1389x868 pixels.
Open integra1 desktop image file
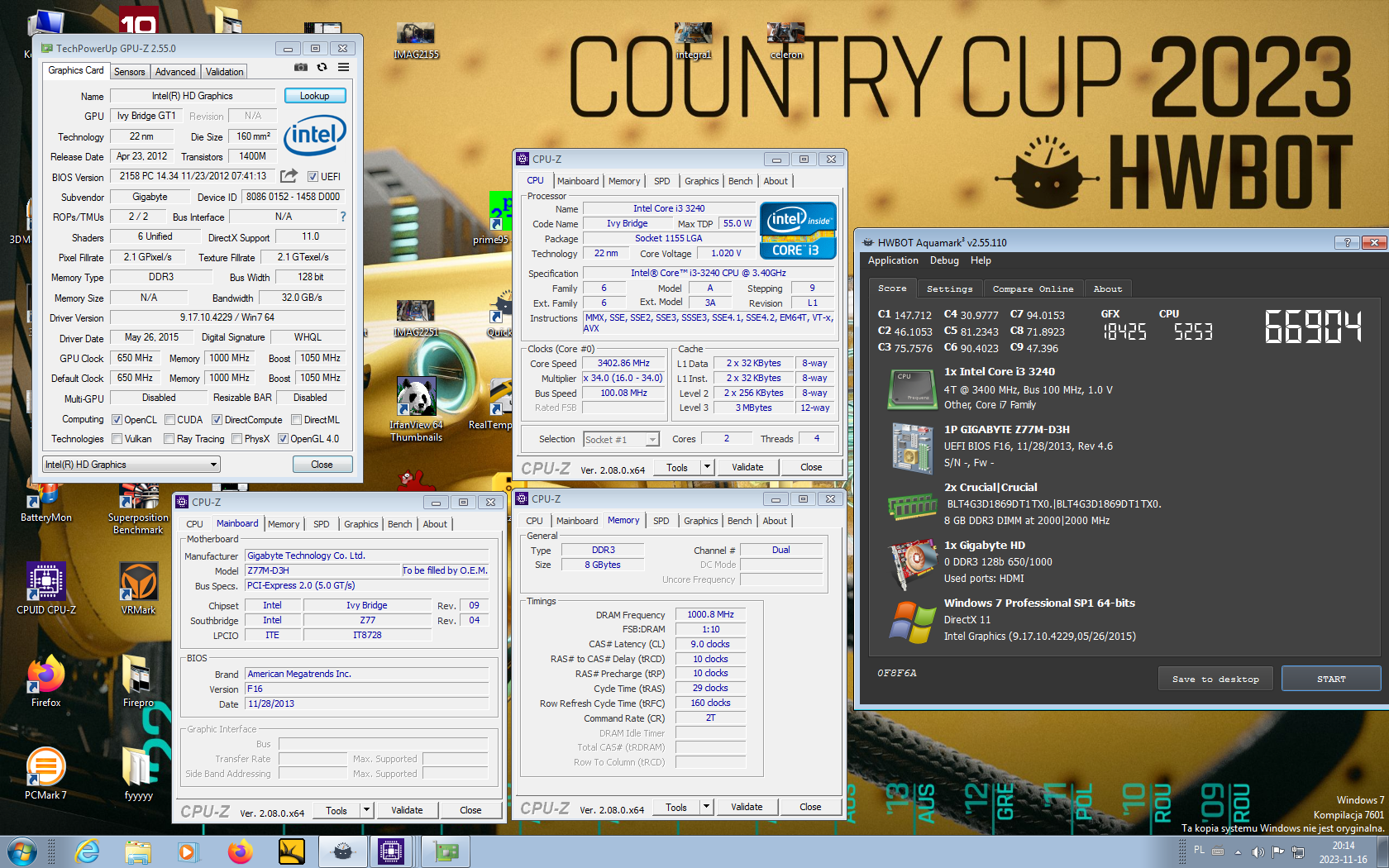point(693,41)
